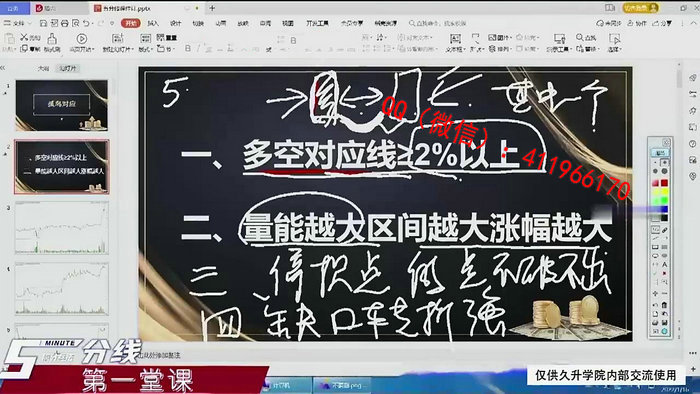The image size is (700, 394).
Task: Click the topmost icon in right sidebar
Action: click(692, 78)
